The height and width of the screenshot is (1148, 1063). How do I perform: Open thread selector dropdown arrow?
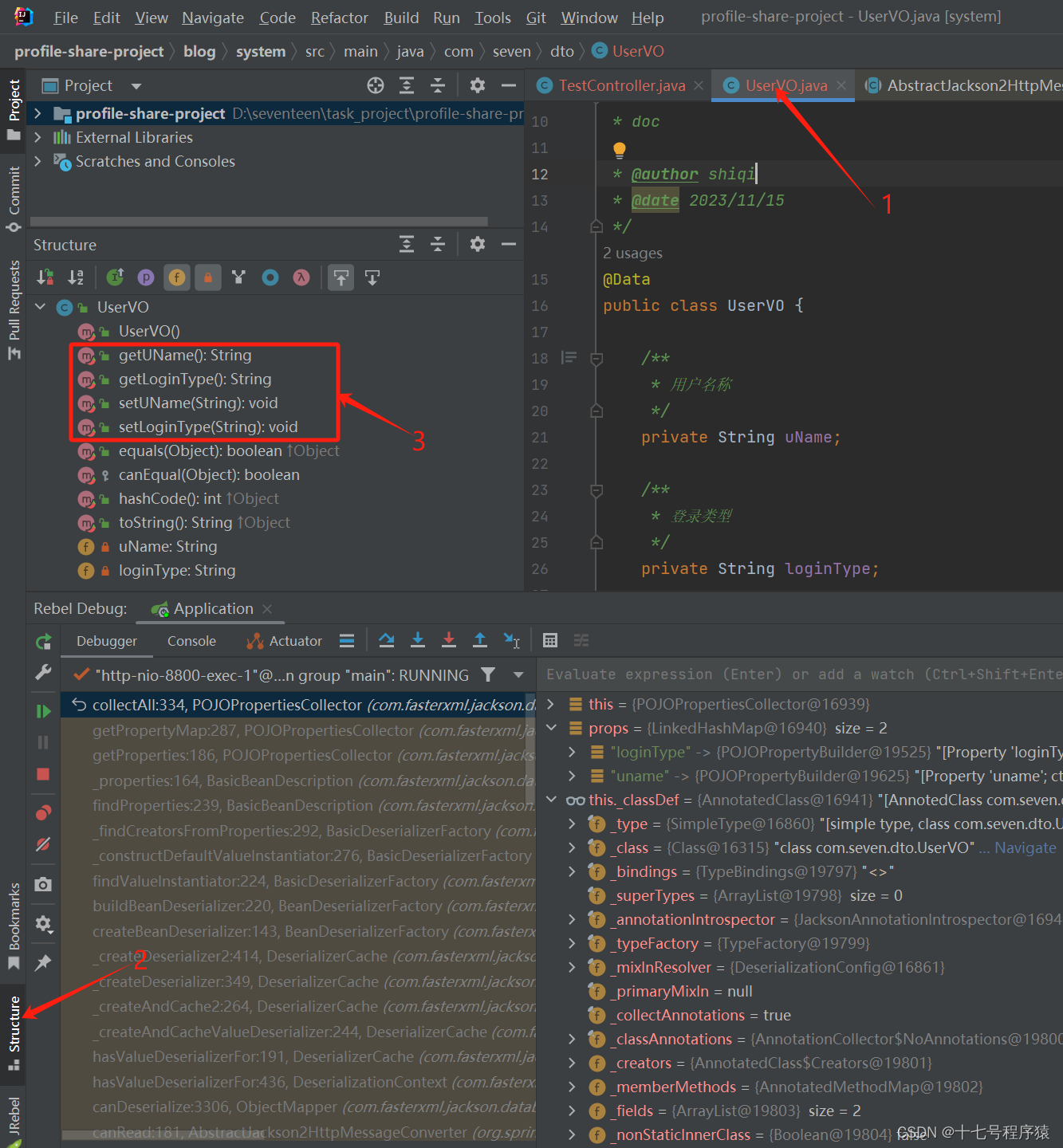518,675
